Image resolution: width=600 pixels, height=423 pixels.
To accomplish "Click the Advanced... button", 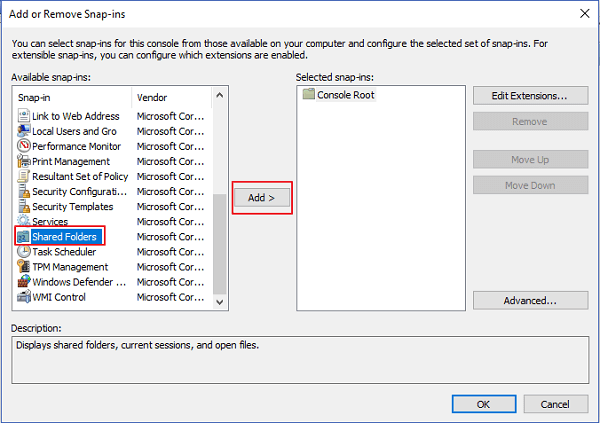I will (529, 300).
